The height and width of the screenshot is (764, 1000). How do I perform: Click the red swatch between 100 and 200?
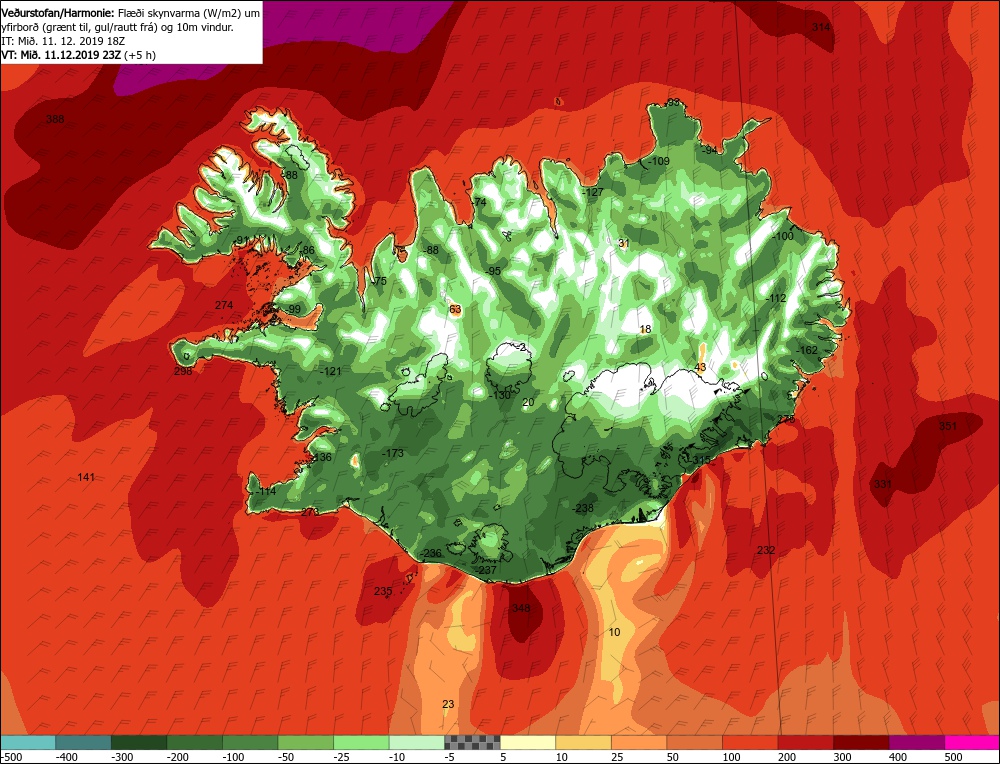click(x=751, y=742)
